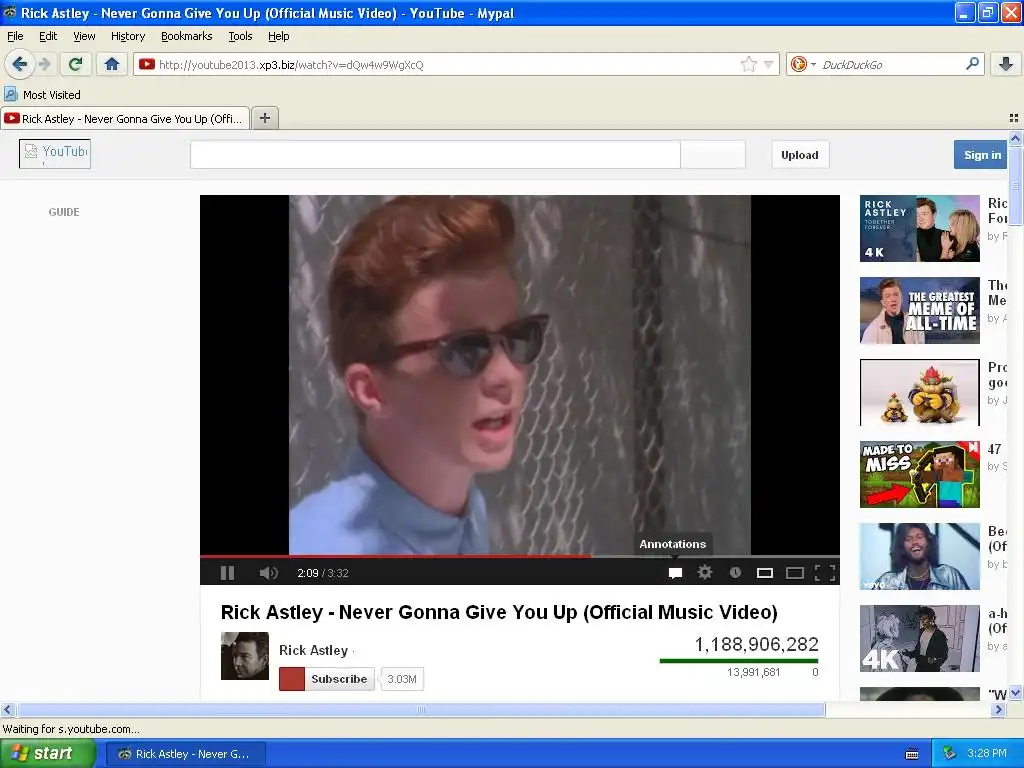The height and width of the screenshot is (768, 1024).
Task: Click the horizontal scrollbar right arrow
Action: (998, 709)
